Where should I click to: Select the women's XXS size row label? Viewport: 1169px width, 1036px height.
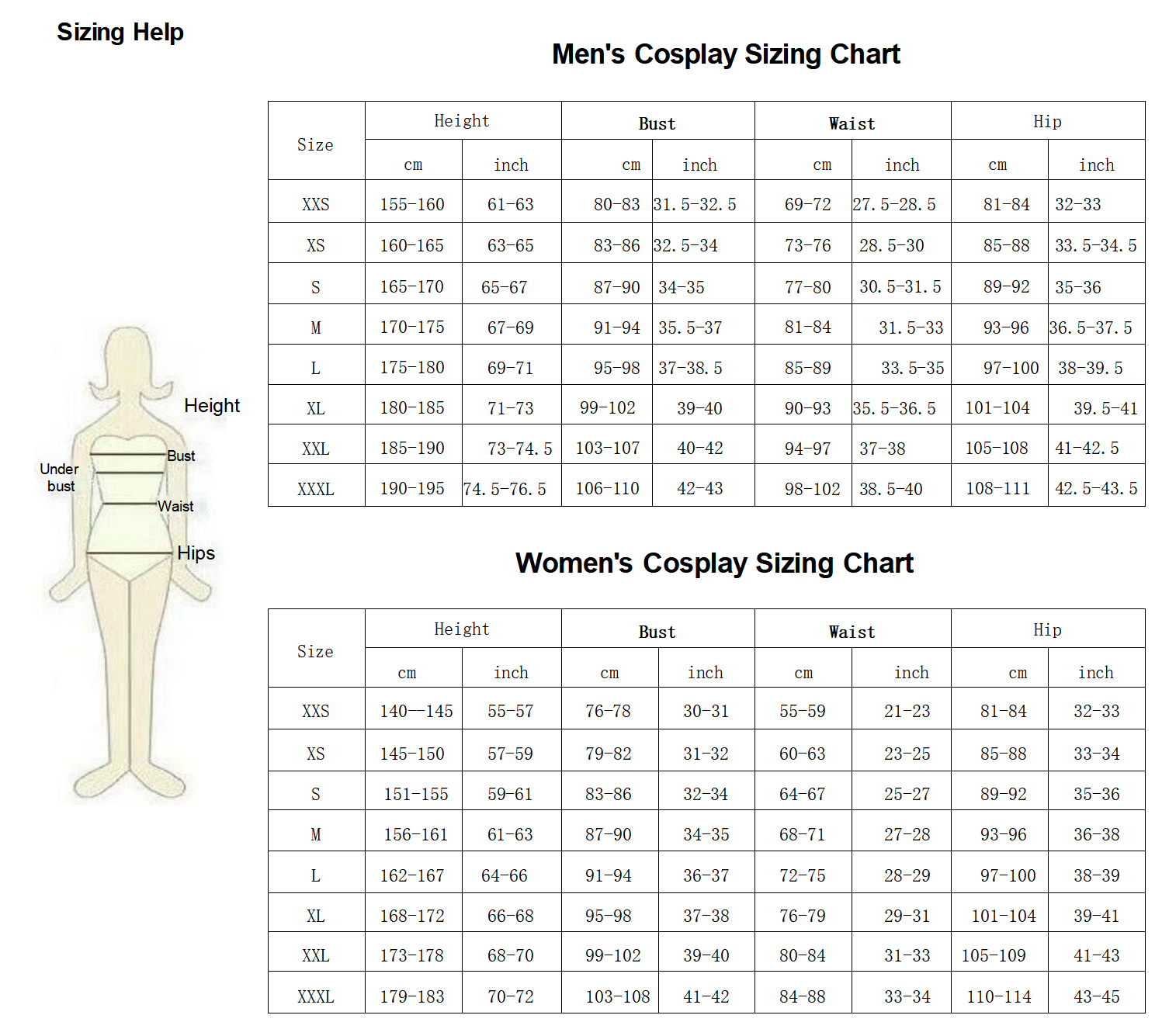(x=316, y=711)
